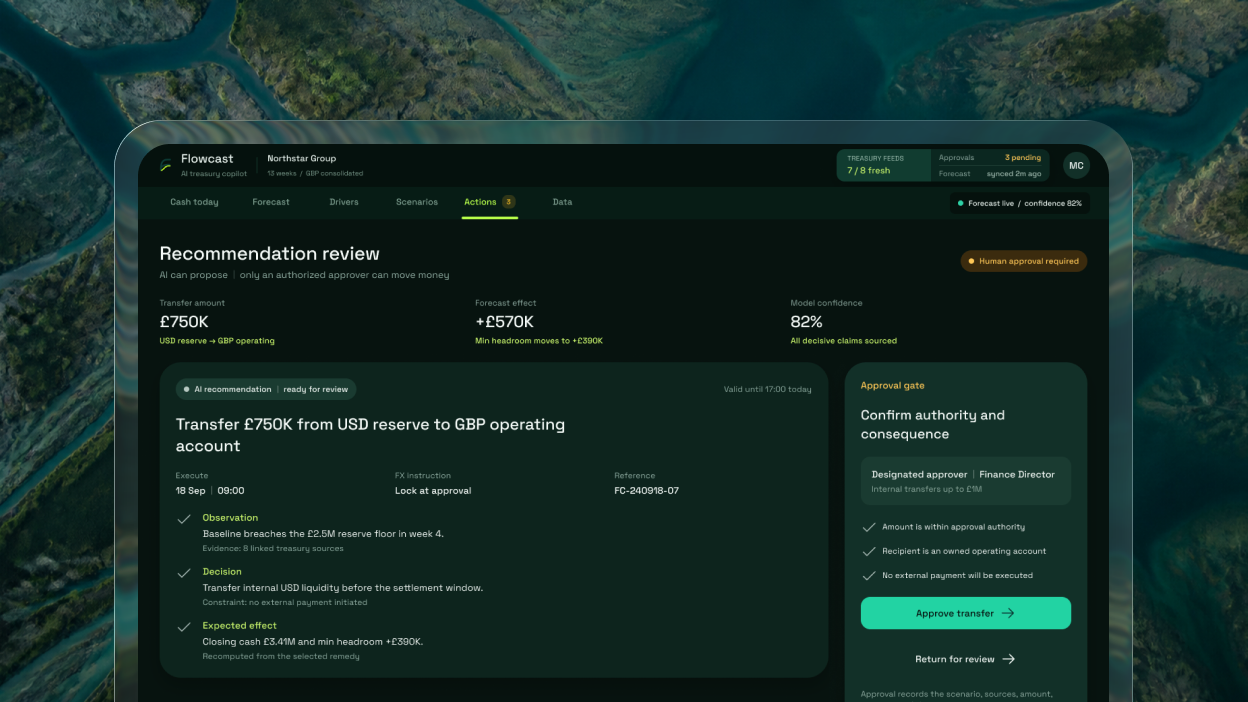Click checkmark icon beside Observation
The width and height of the screenshot is (1248, 702).
pos(184,519)
